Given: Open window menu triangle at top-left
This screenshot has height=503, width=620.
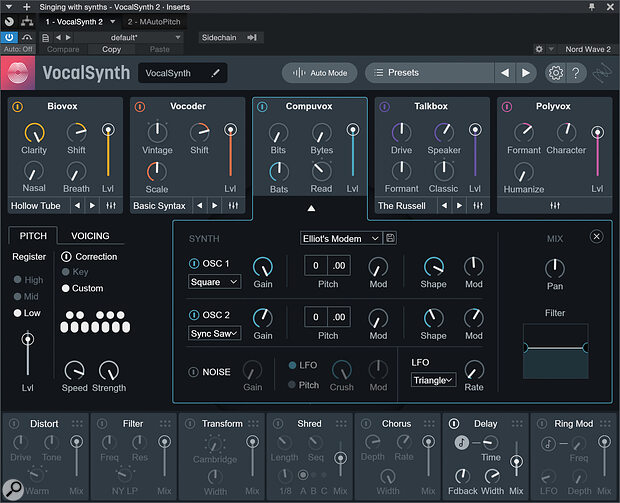Looking at the screenshot, I should (9, 7).
